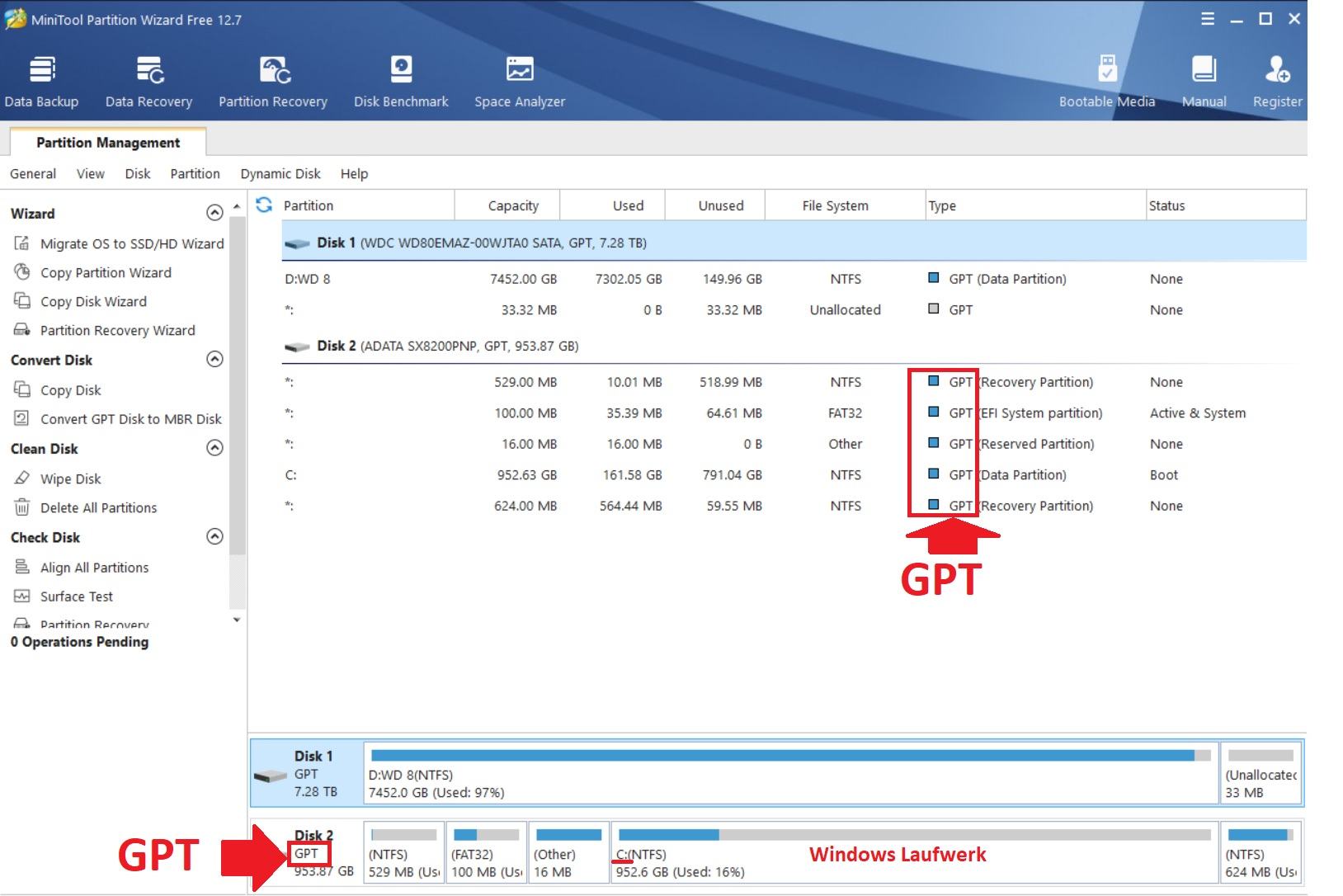Select the Disk 1 drive icon in the disk map
This screenshot has width=1343, height=896.
coord(271,776)
